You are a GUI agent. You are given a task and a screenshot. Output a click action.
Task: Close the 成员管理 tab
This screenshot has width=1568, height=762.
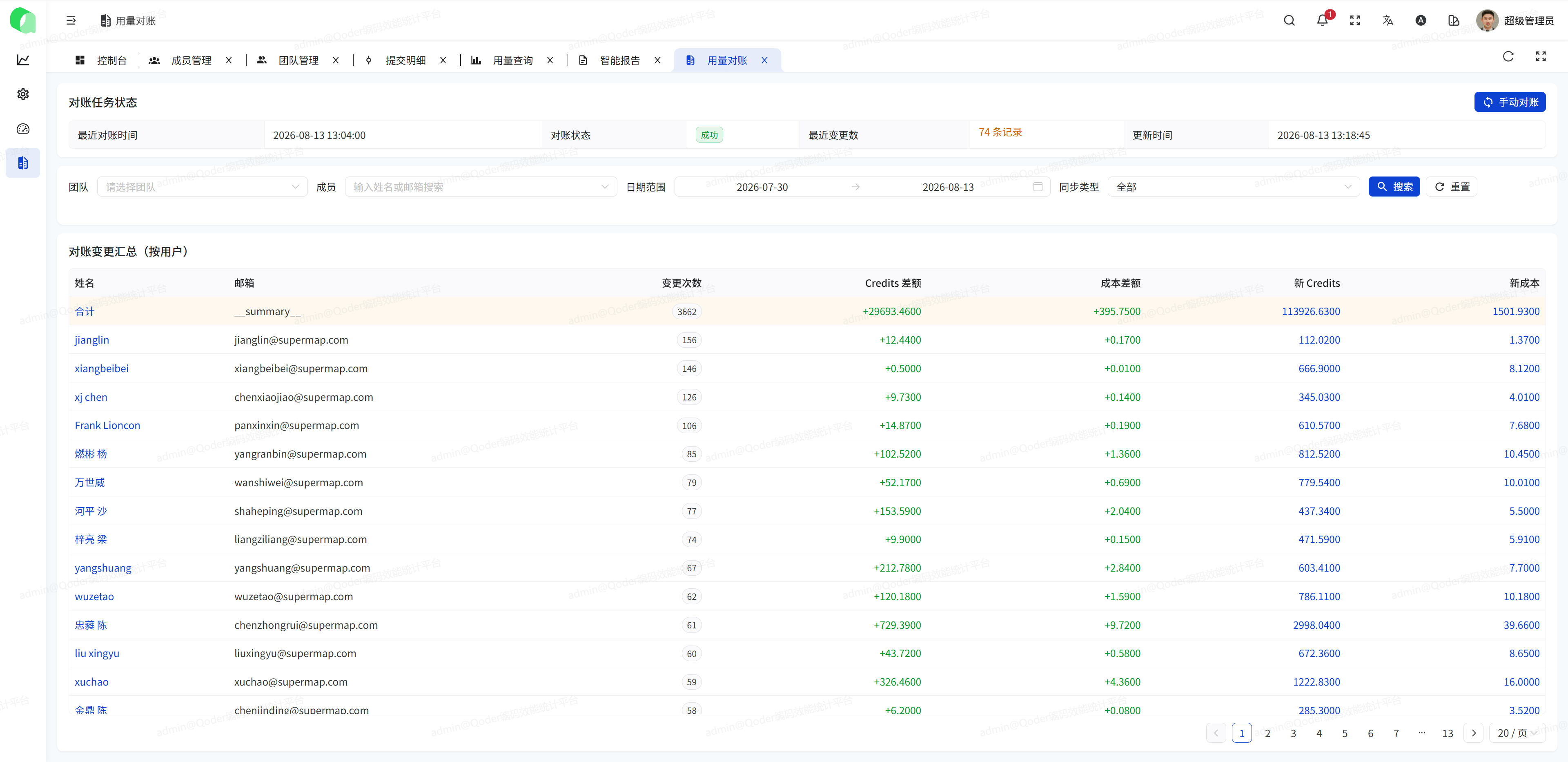point(229,60)
